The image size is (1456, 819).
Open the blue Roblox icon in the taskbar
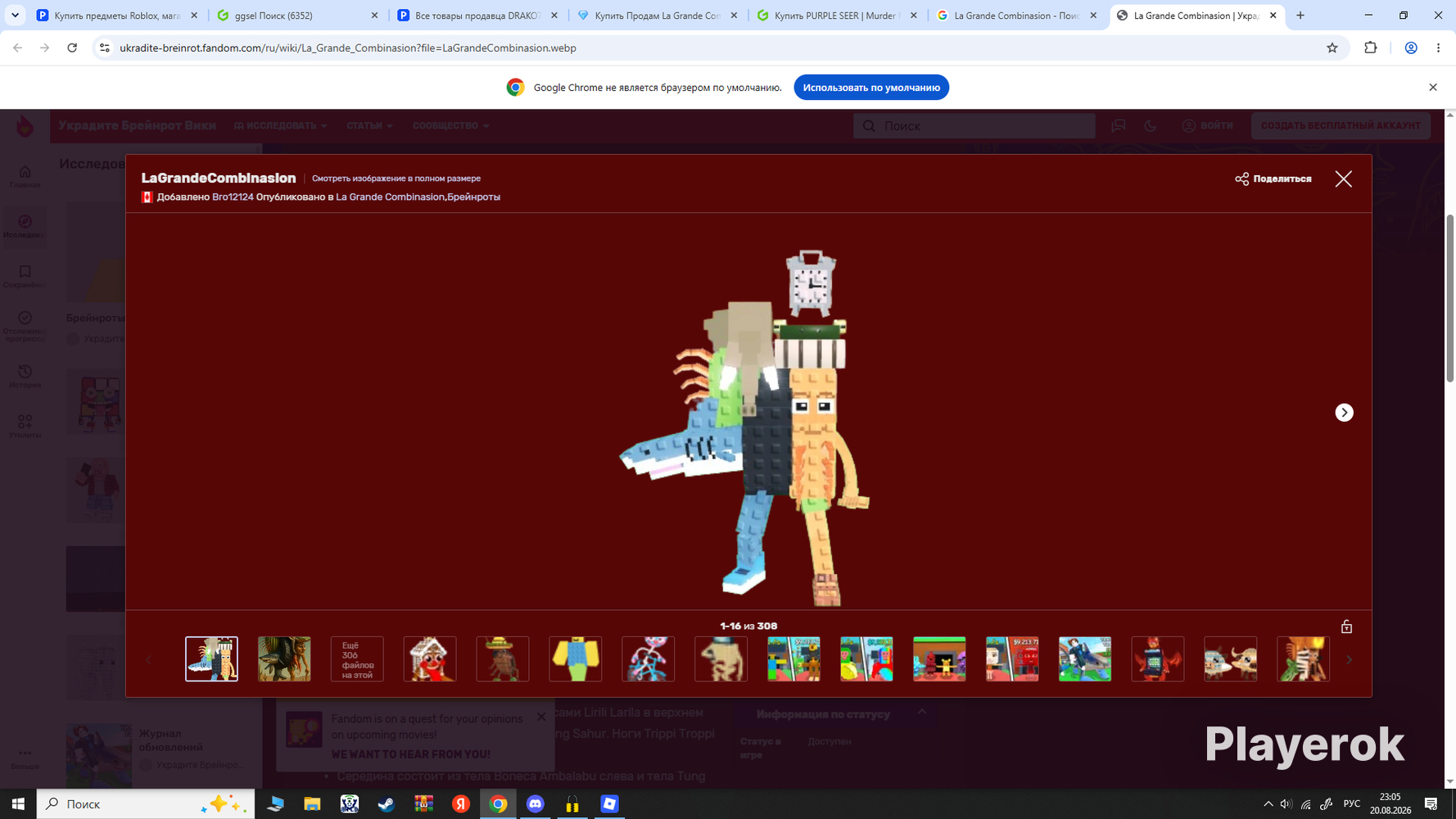tap(609, 804)
